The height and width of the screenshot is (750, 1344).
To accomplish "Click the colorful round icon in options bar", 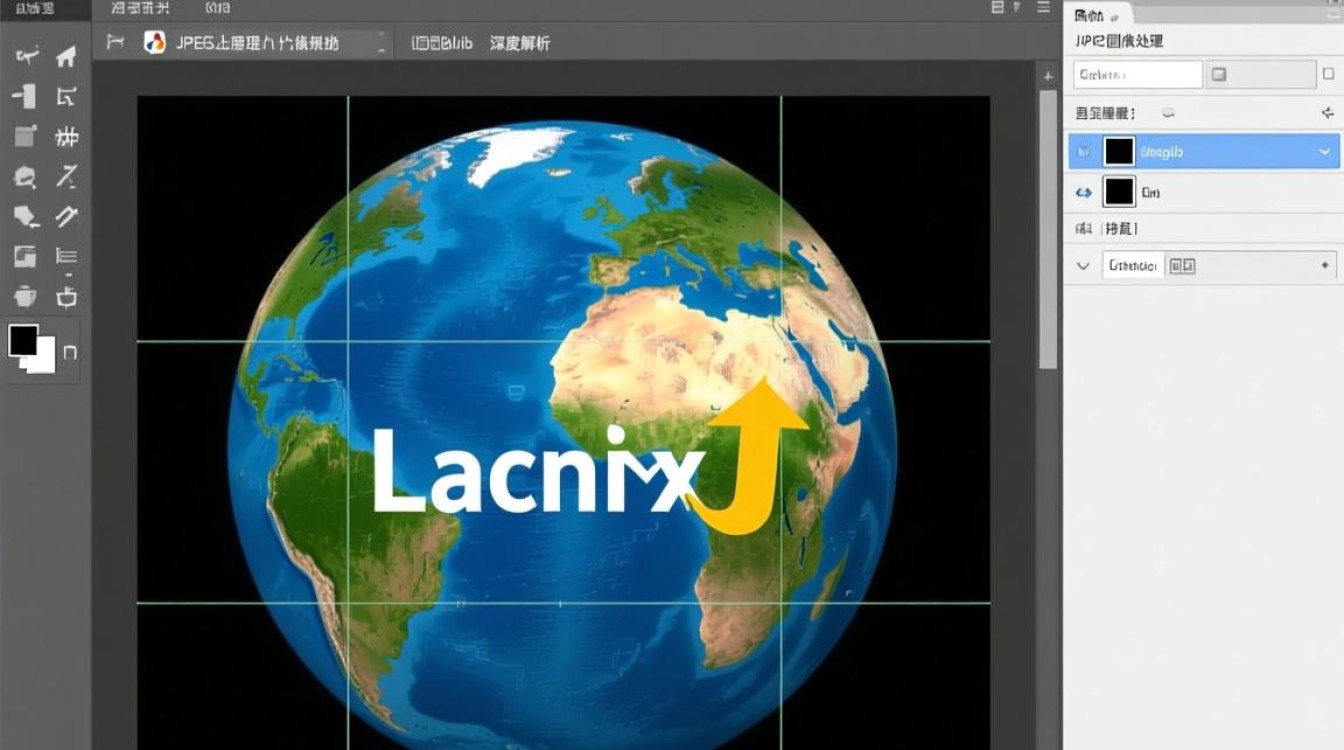I will pos(154,42).
